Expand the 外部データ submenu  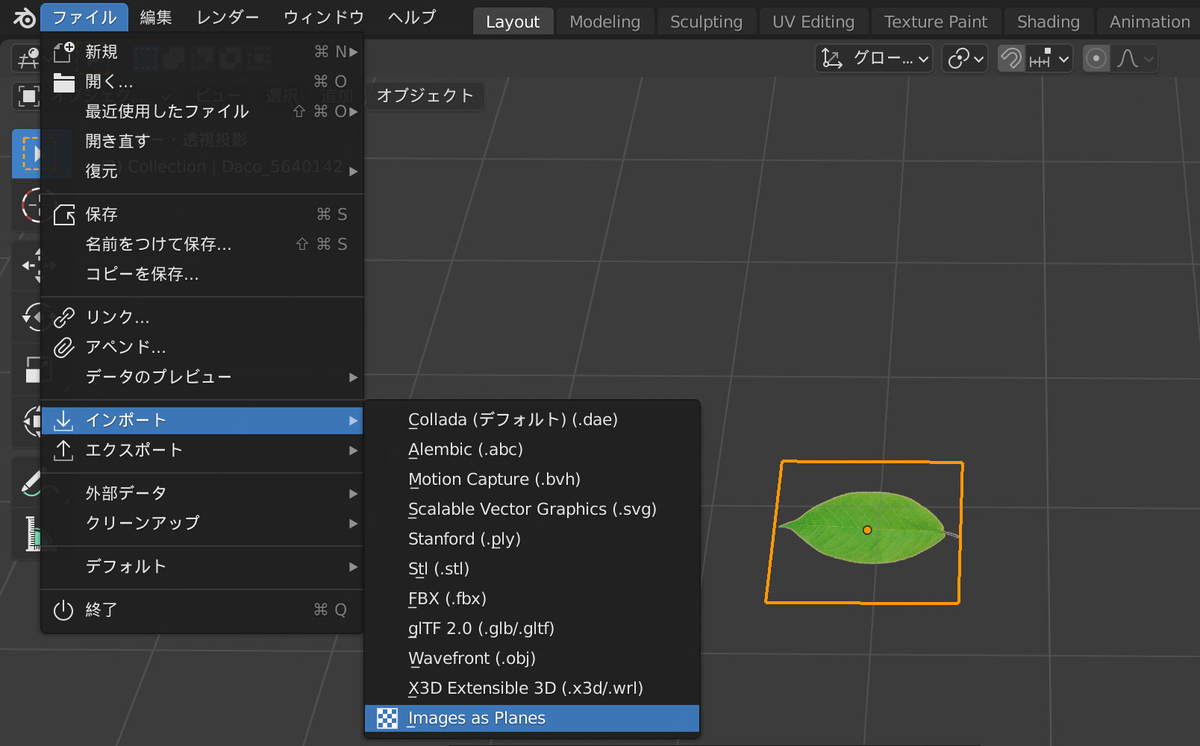[x=202, y=493]
